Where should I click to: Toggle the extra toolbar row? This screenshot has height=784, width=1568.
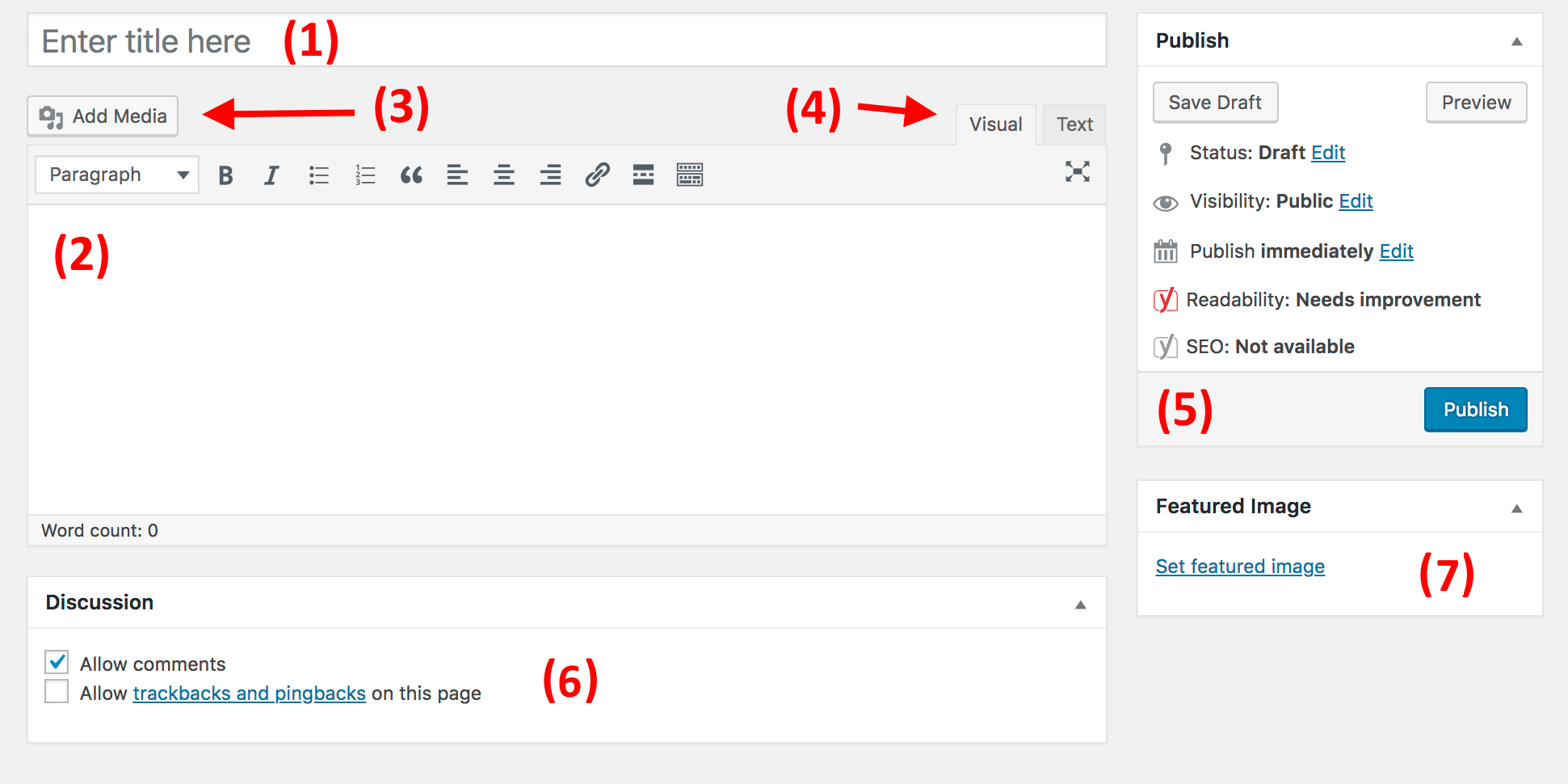click(689, 174)
